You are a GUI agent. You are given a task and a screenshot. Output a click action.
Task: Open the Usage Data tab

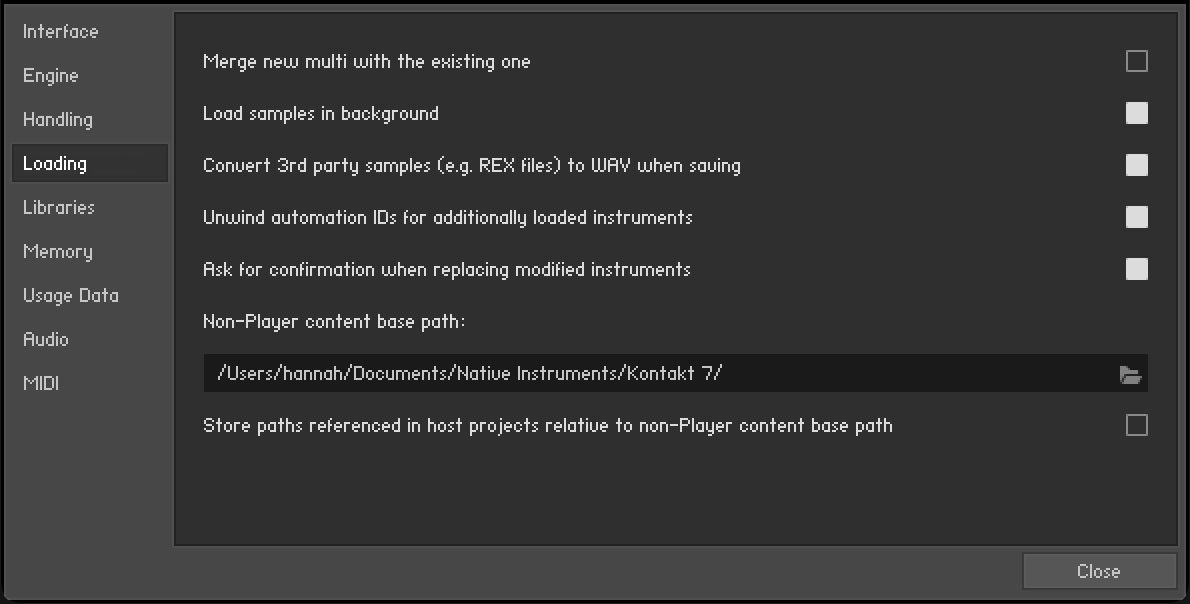71,296
